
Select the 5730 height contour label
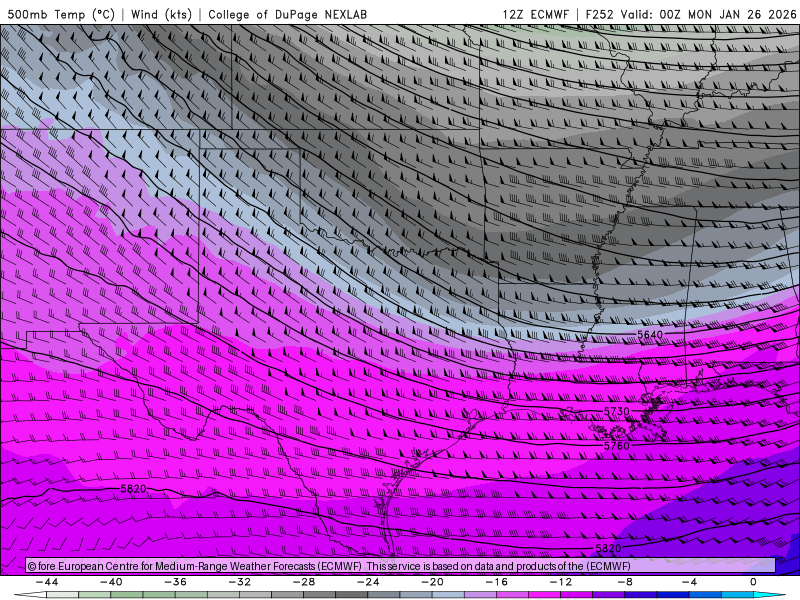point(616,411)
